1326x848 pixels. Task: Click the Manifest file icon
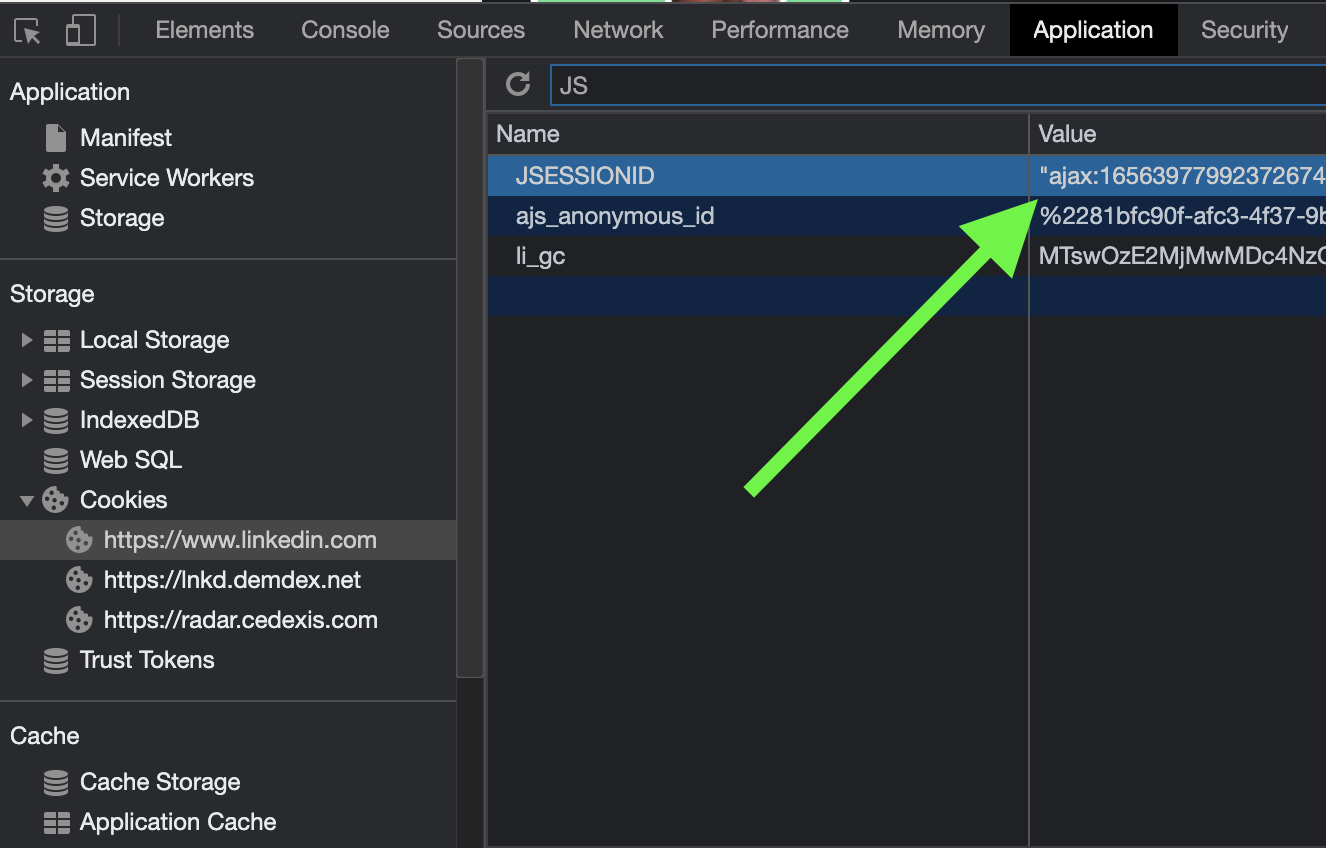coord(56,138)
